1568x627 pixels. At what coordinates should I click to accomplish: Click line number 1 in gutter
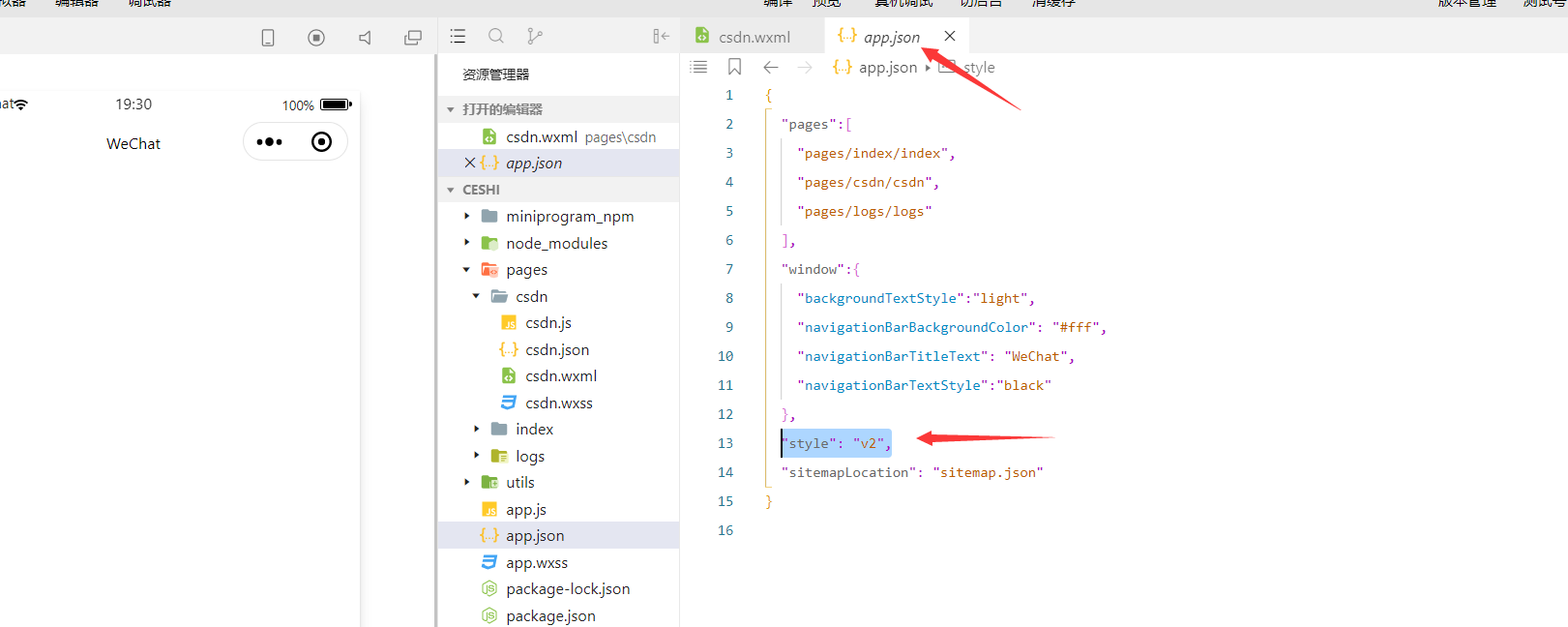click(729, 95)
